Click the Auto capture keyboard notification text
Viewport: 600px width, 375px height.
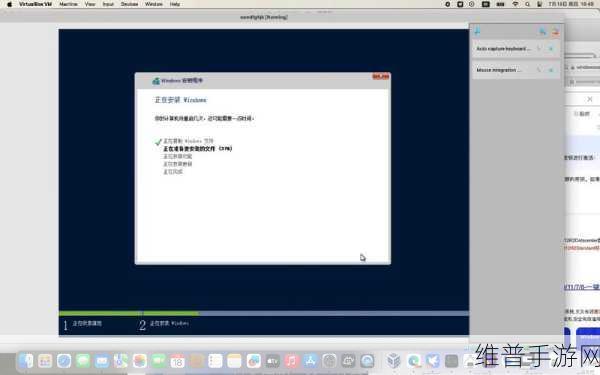[x=503, y=49]
